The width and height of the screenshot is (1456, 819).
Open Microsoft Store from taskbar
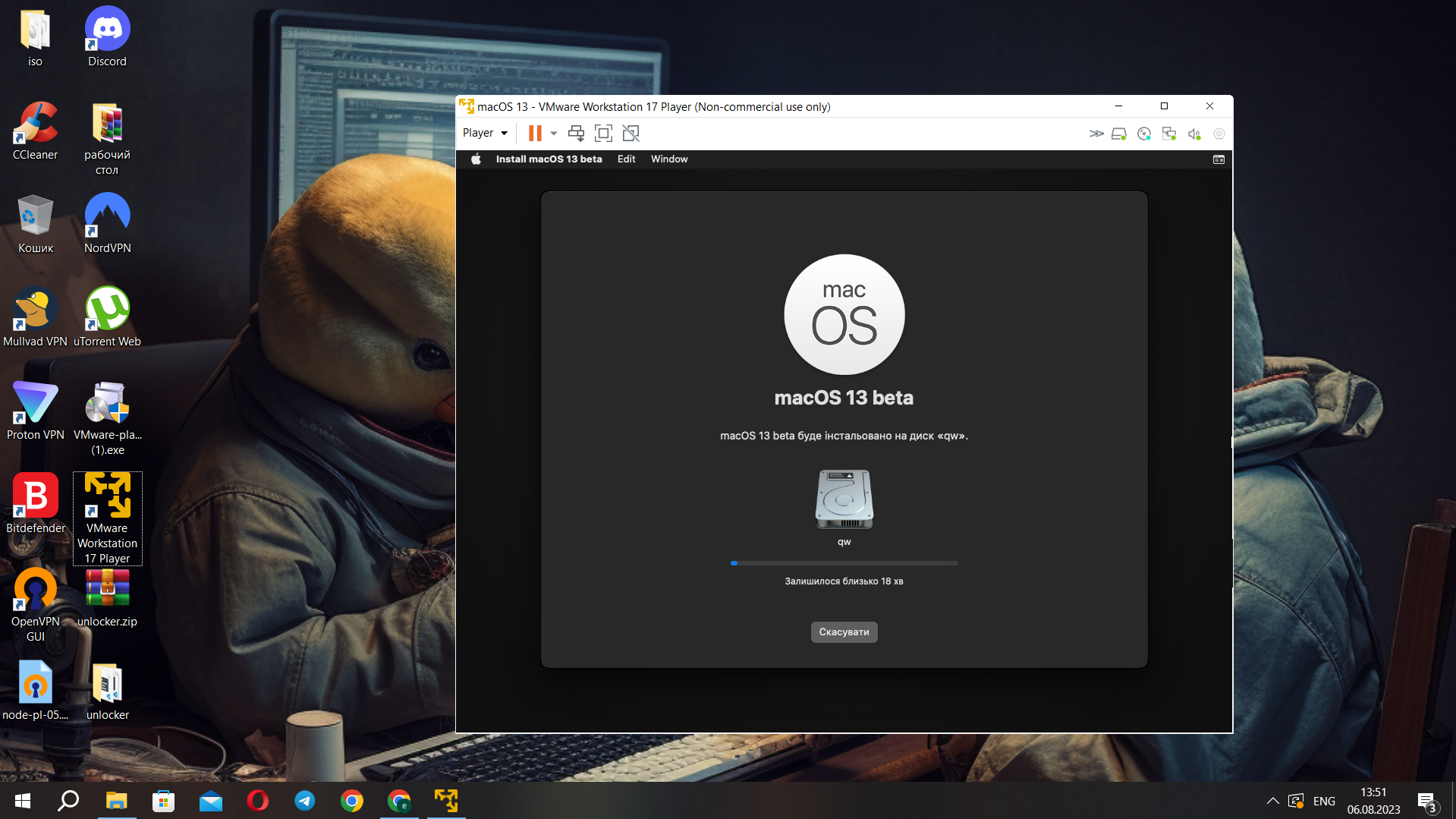tap(163, 801)
